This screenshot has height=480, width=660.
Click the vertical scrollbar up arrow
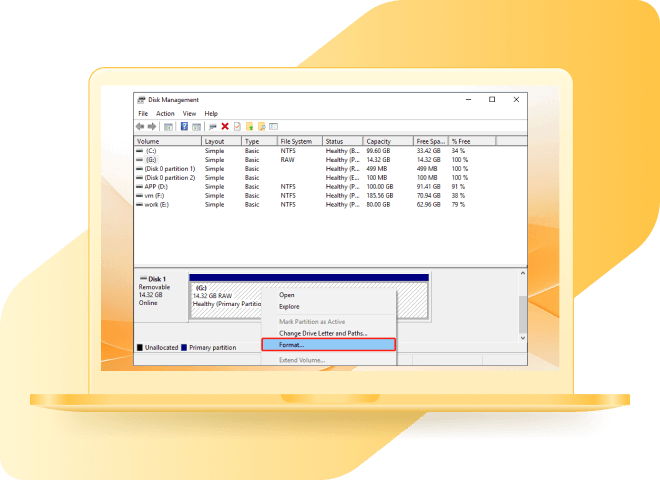click(523, 273)
